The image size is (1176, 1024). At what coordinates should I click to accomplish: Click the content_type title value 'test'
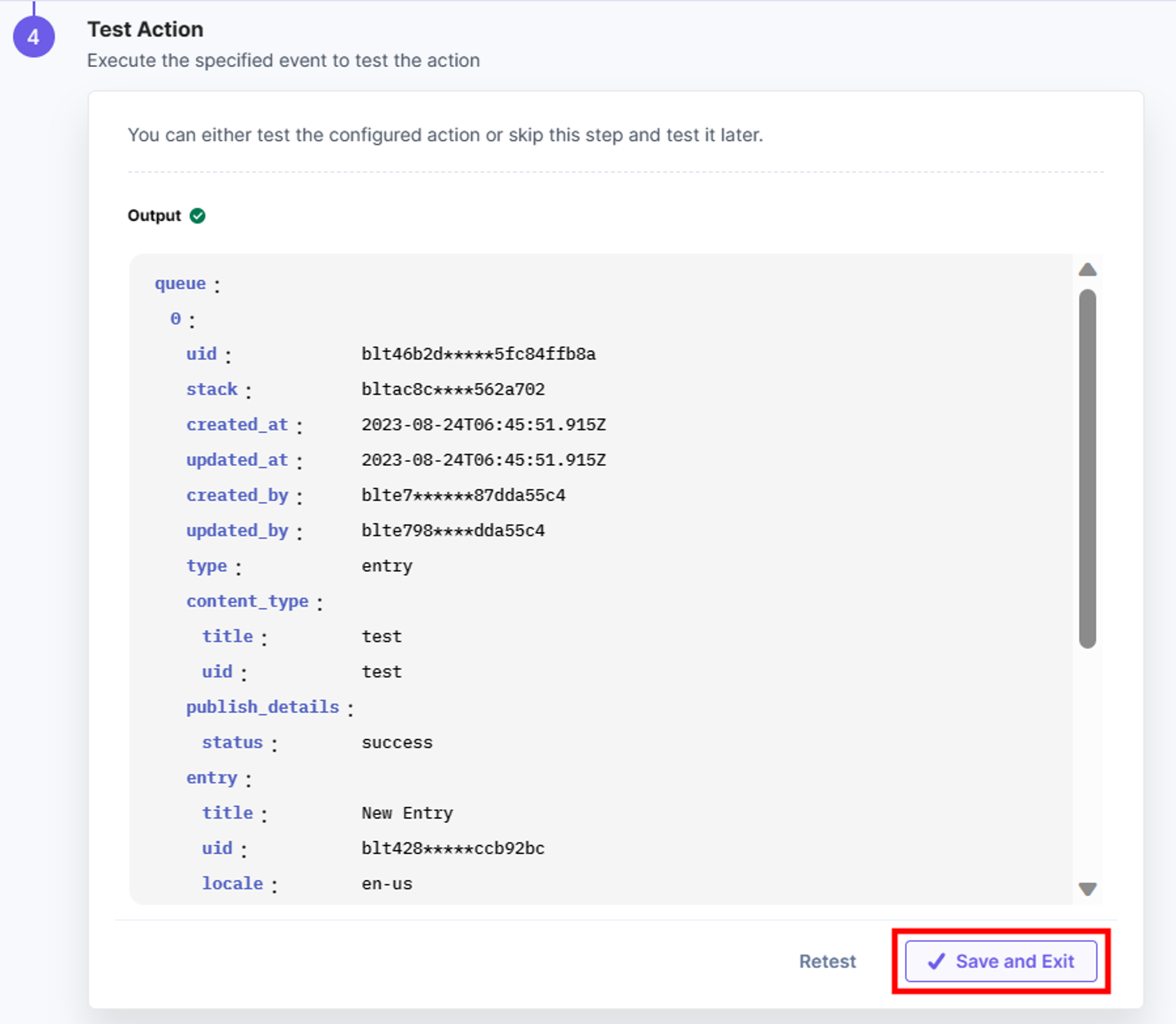tap(382, 637)
